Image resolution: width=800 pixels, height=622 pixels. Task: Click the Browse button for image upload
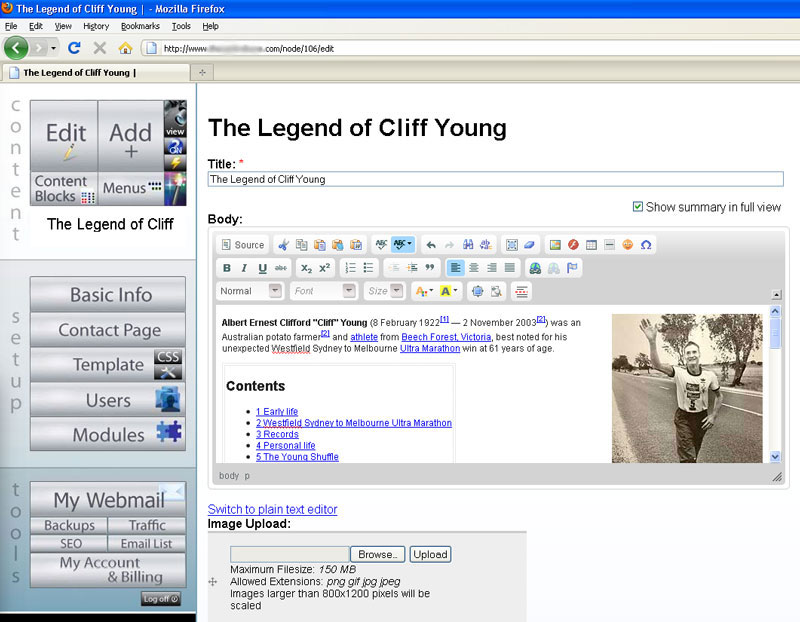pyautogui.click(x=378, y=554)
